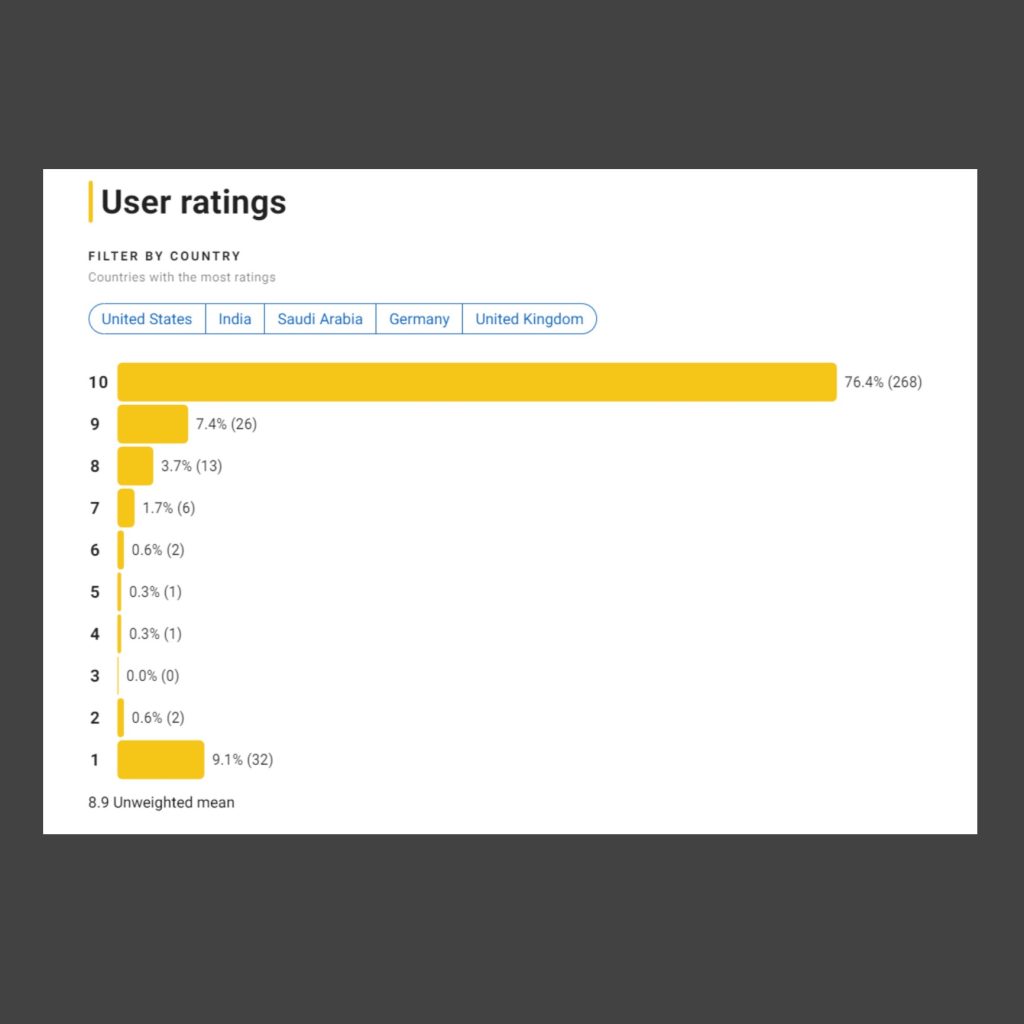Select the "7.4% (26)" percentage text
The height and width of the screenshot is (1024, 1024).
pyautogui.click(x=226, y=424)
